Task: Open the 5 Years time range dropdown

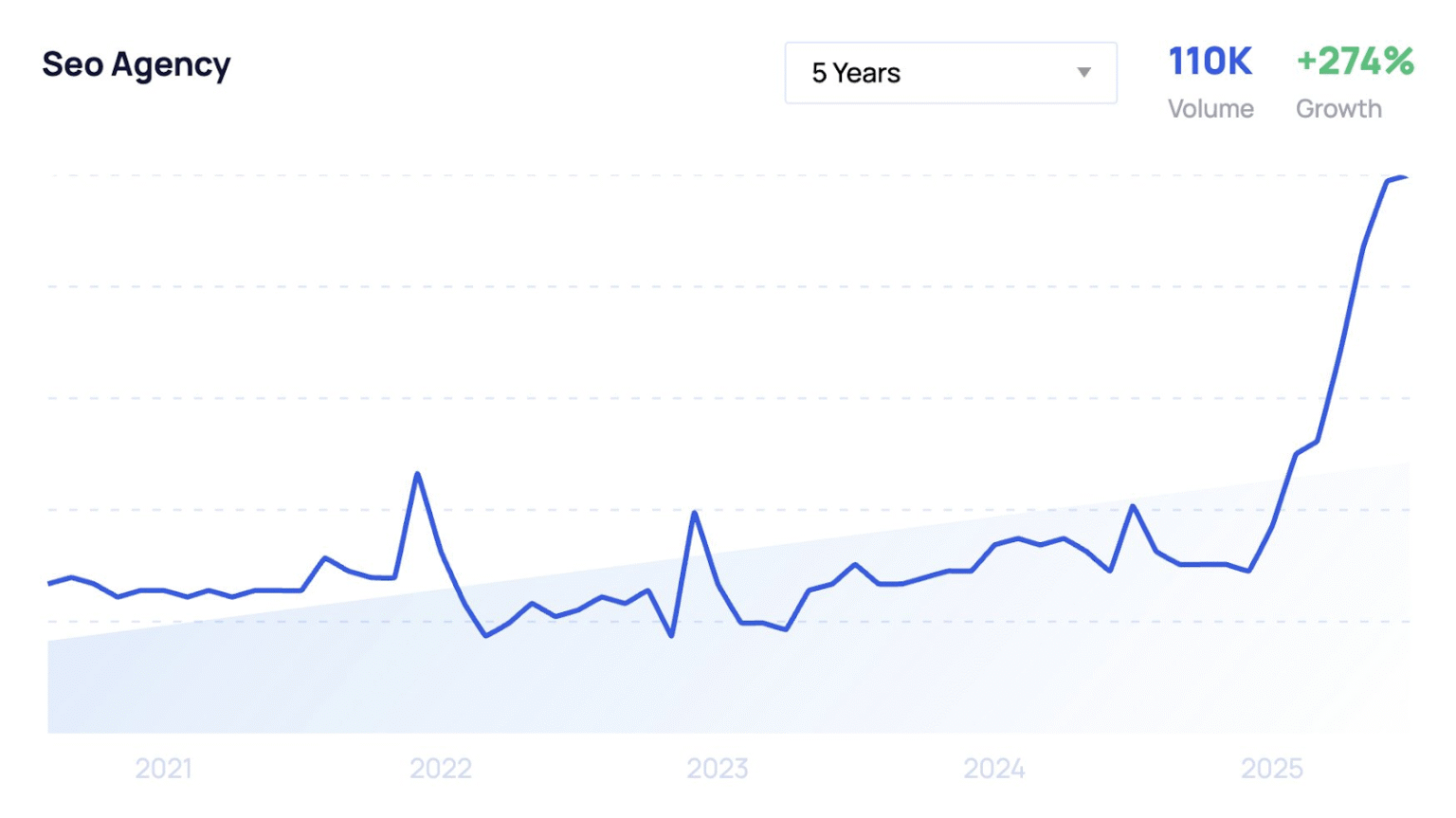Action: point(950,73)
